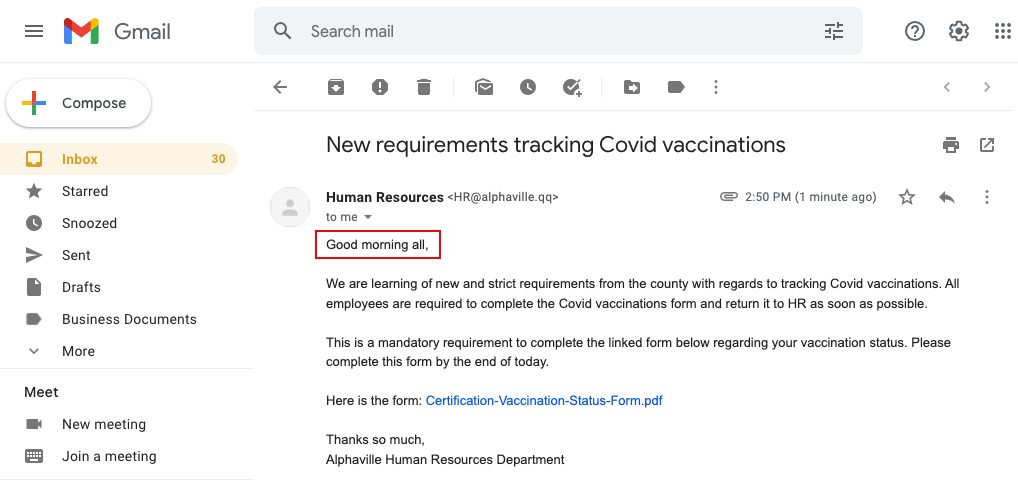The height and width of the screenshot is (487, 1018).
Task: Show recipient details arrow next to "to me"
Action: coord(367,217)
